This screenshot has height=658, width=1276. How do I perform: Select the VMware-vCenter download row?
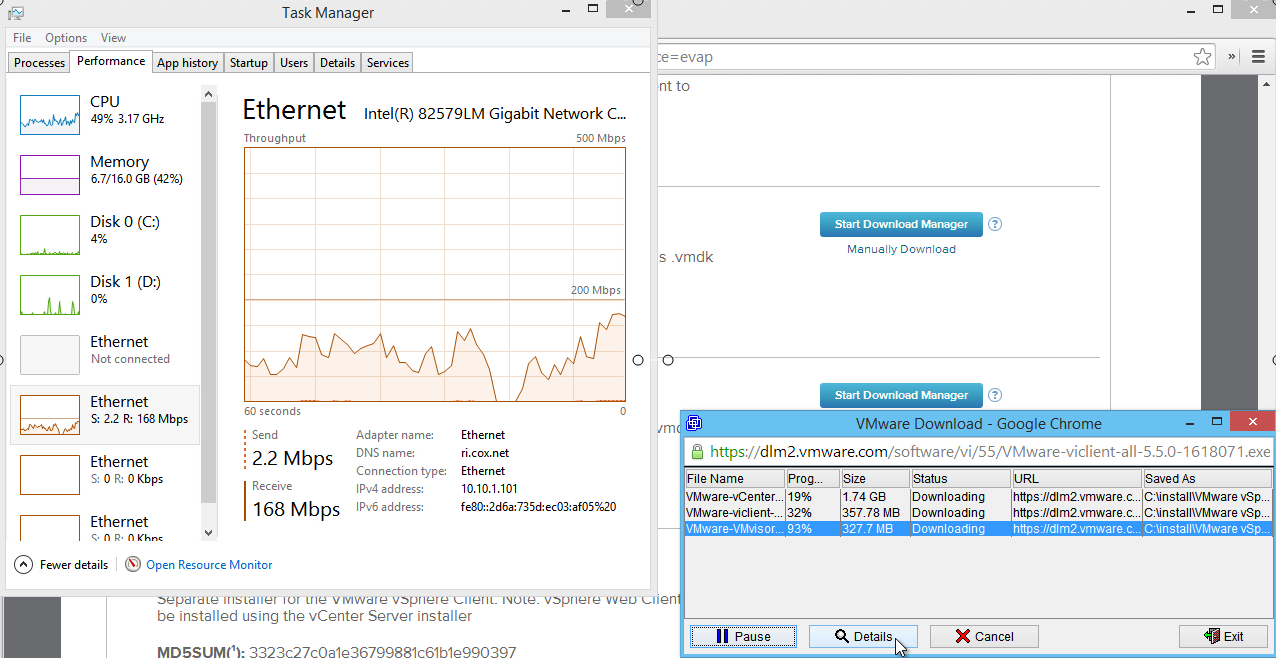coord(978,497)
